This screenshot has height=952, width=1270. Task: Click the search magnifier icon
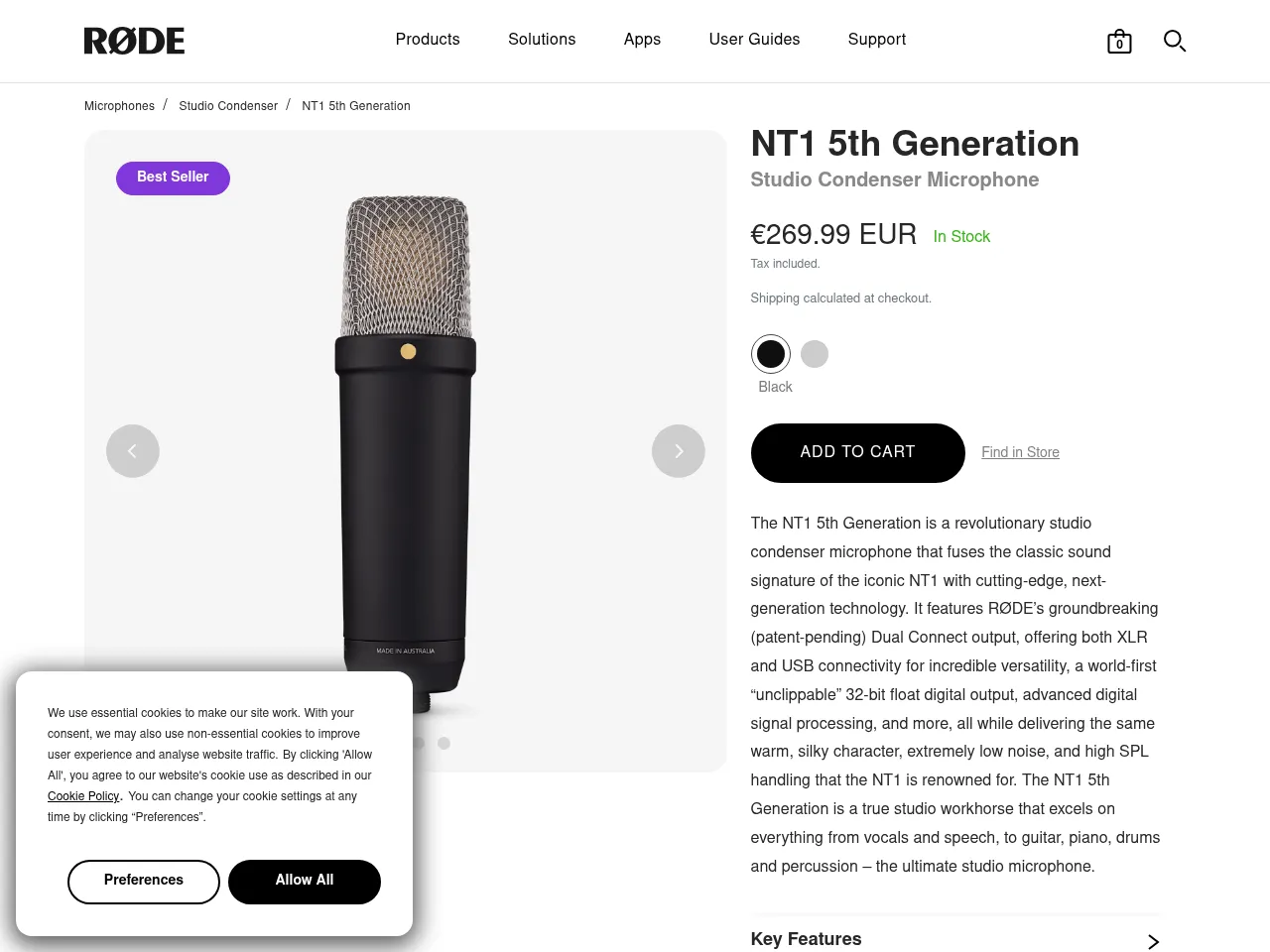pos(1175,41)
